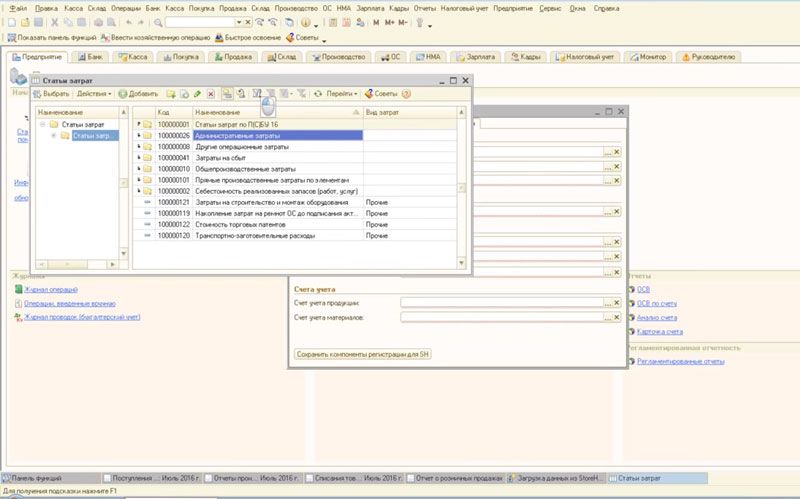800x499 pixels.
Task: Click the Счет учета продукции input field
Action: pos(500,301)
